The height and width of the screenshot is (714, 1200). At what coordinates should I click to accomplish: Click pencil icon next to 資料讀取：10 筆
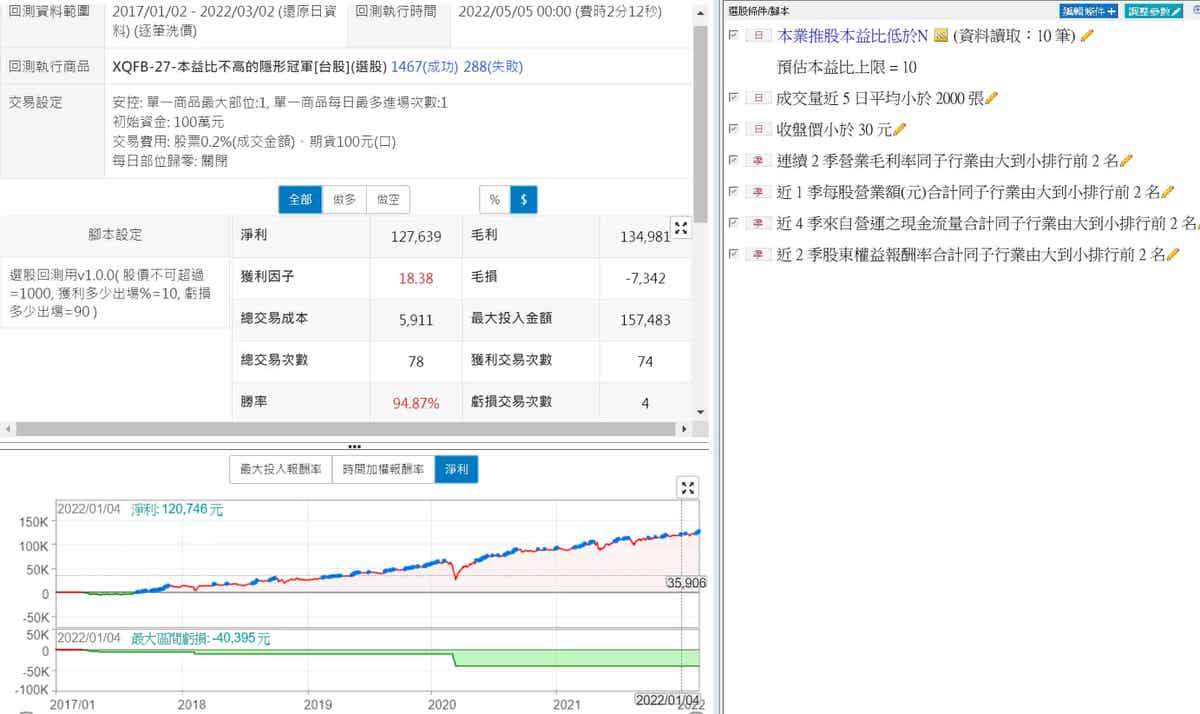coord(1088,36)
